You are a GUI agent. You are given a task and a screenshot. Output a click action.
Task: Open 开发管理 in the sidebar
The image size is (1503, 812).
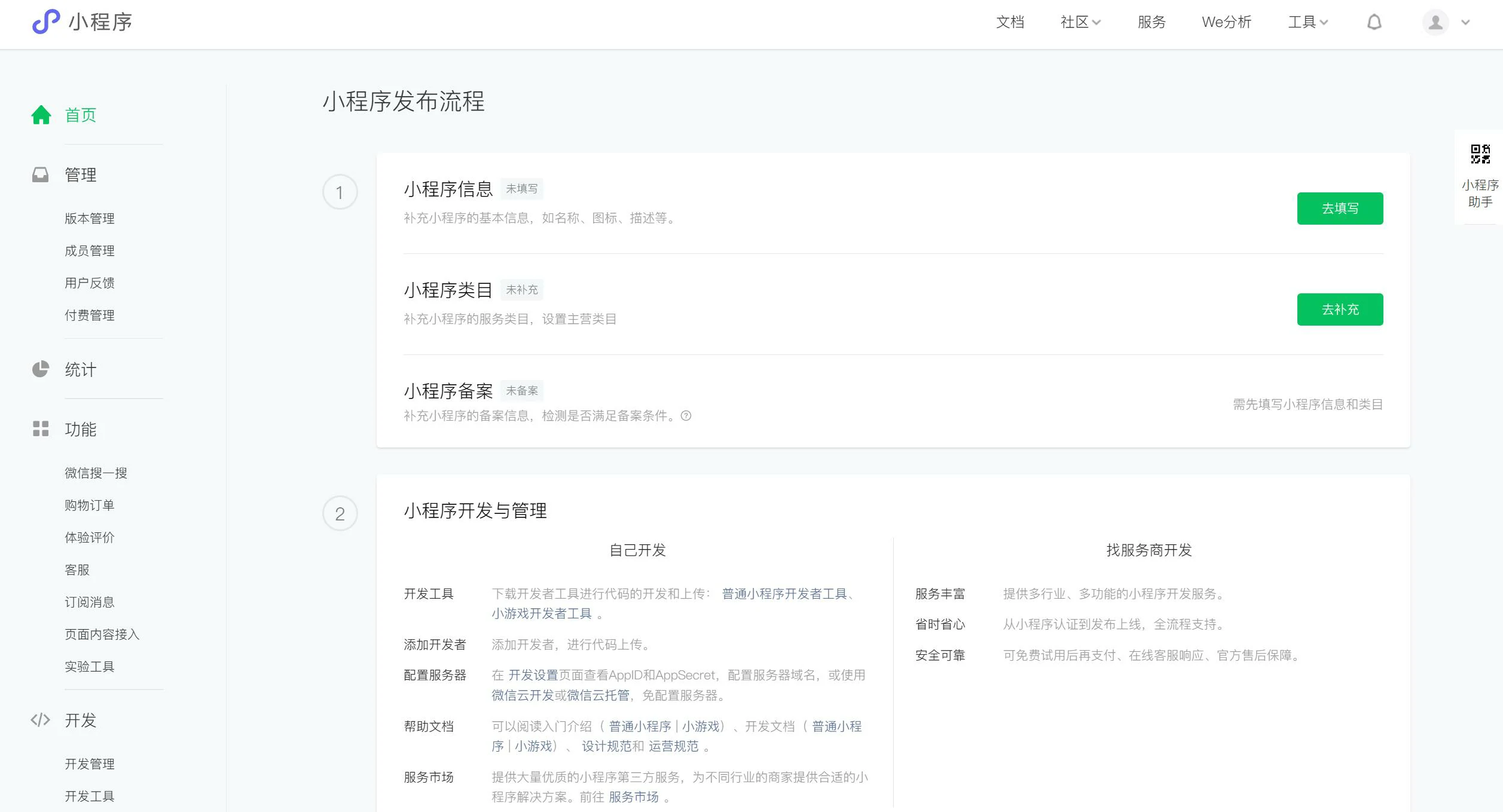90,764
